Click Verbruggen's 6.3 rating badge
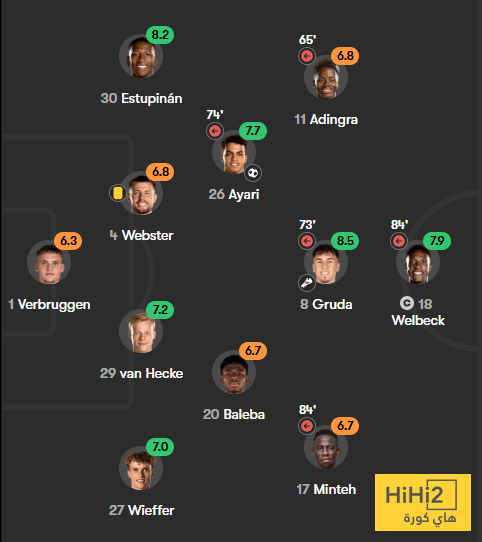482x542 pixels. 68,241
